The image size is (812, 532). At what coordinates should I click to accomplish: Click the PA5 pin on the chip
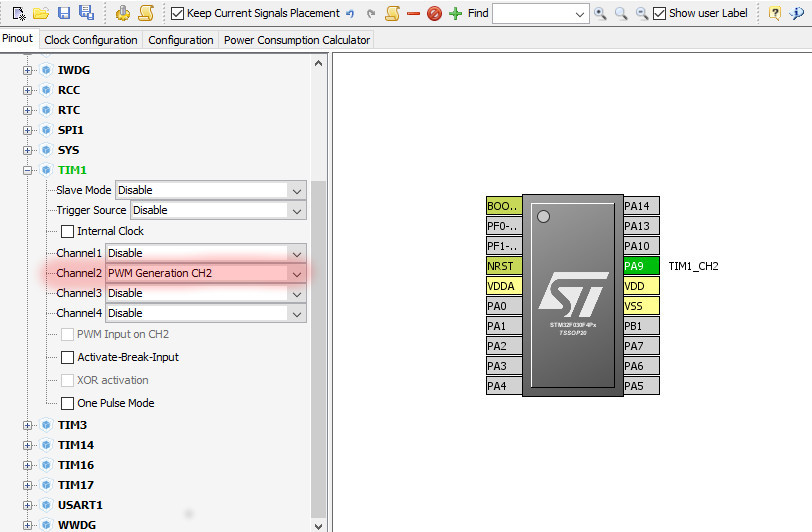pos(641,386)
